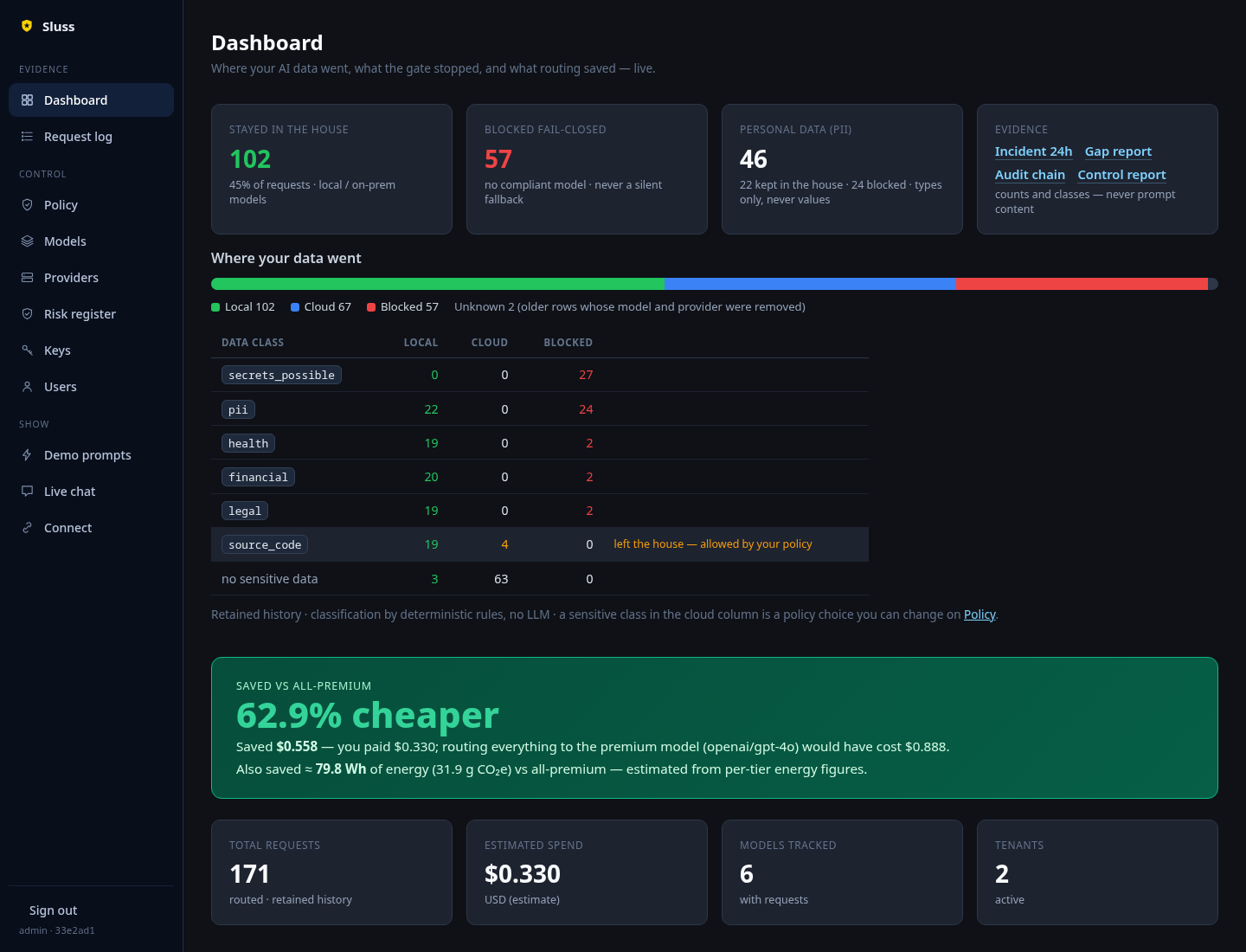Open the Risk register page
Screen dimensions: 1246x952
91,314
